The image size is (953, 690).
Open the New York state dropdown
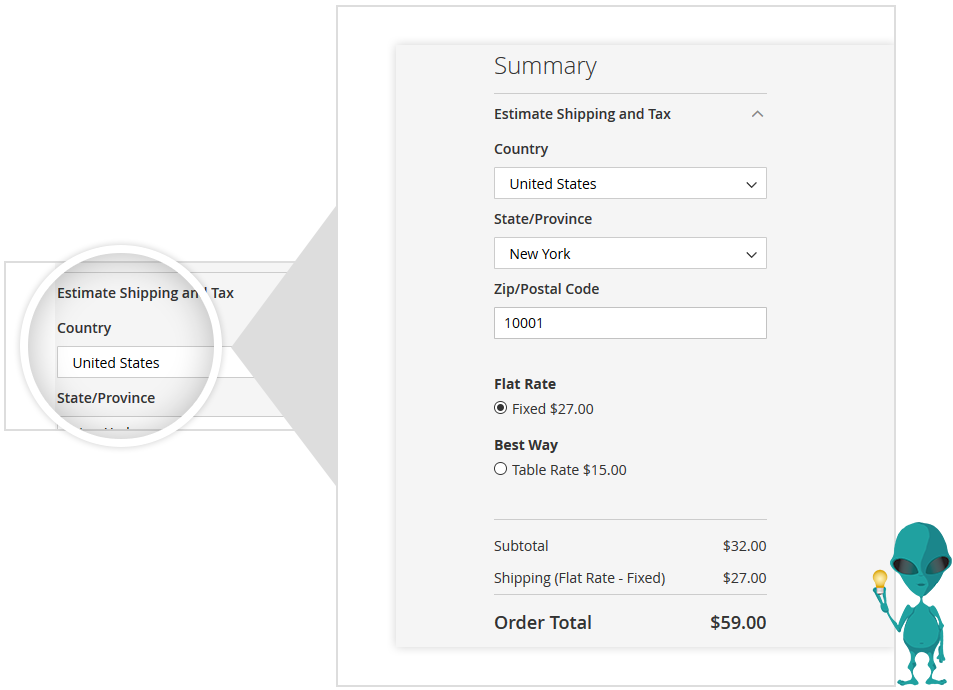point(630,254)
